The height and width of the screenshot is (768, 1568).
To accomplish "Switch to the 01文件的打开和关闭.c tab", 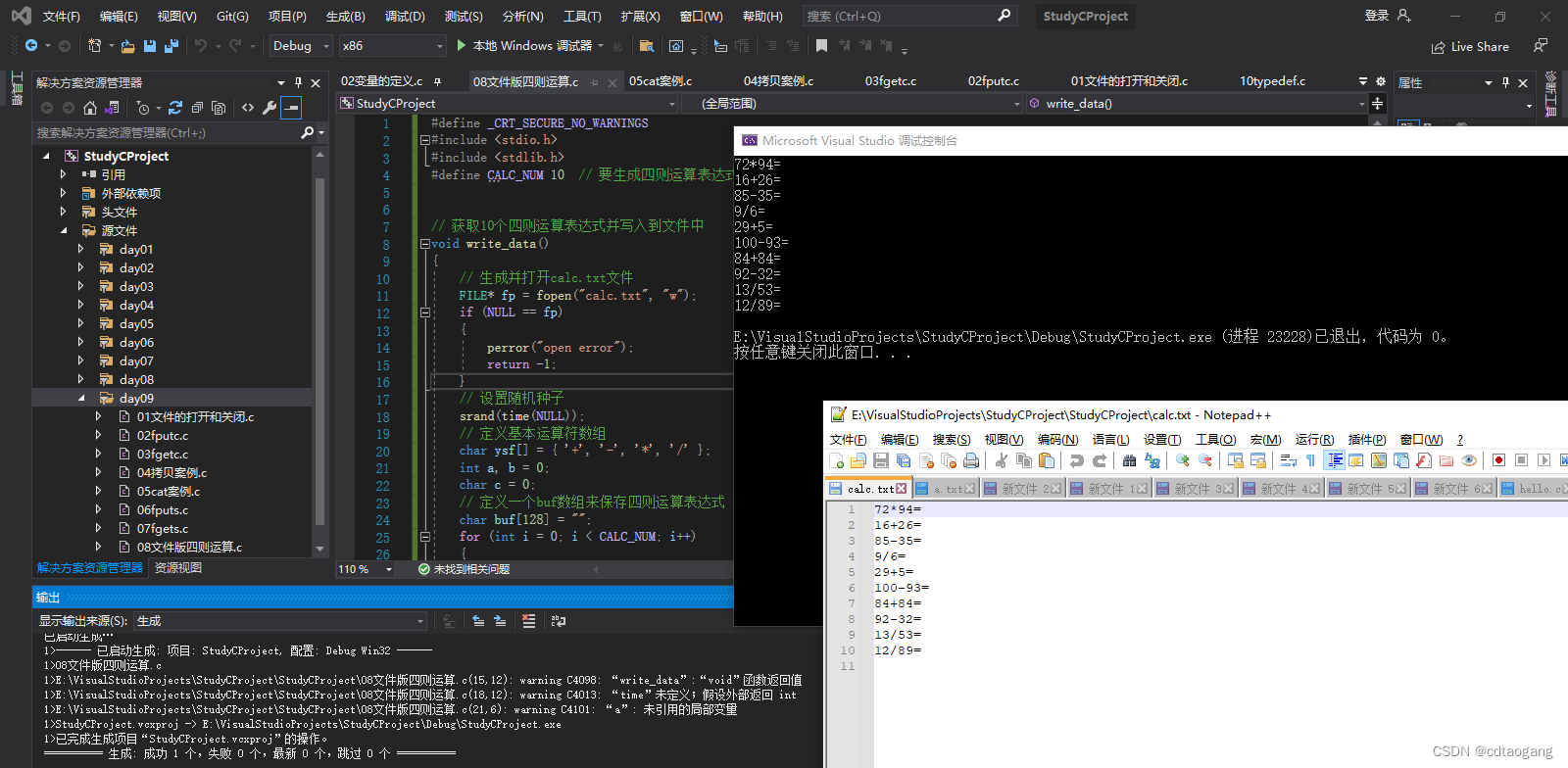I will [x=1129, y=81].
